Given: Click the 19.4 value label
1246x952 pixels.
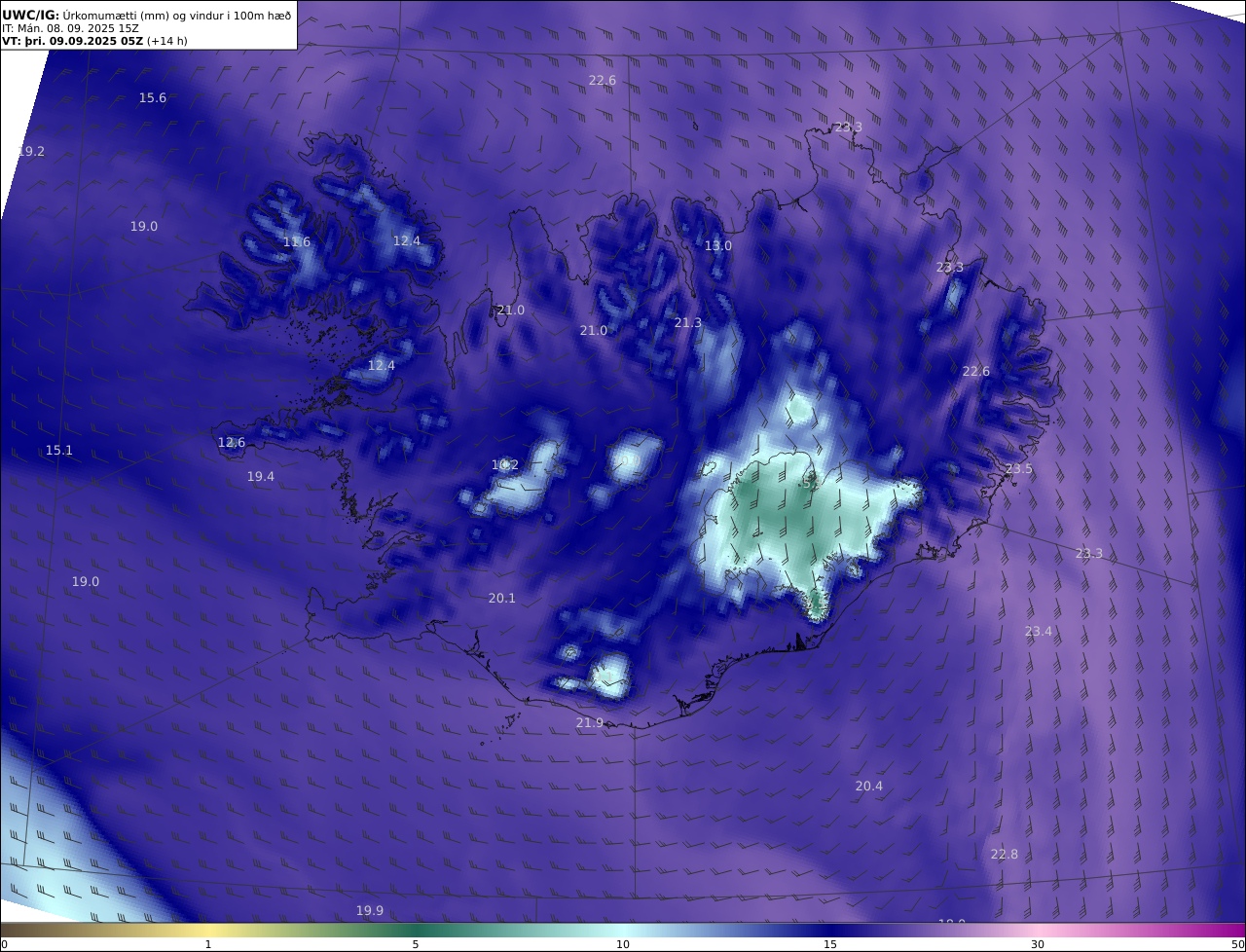Looking at the screenshot, I should click(261, 477).
